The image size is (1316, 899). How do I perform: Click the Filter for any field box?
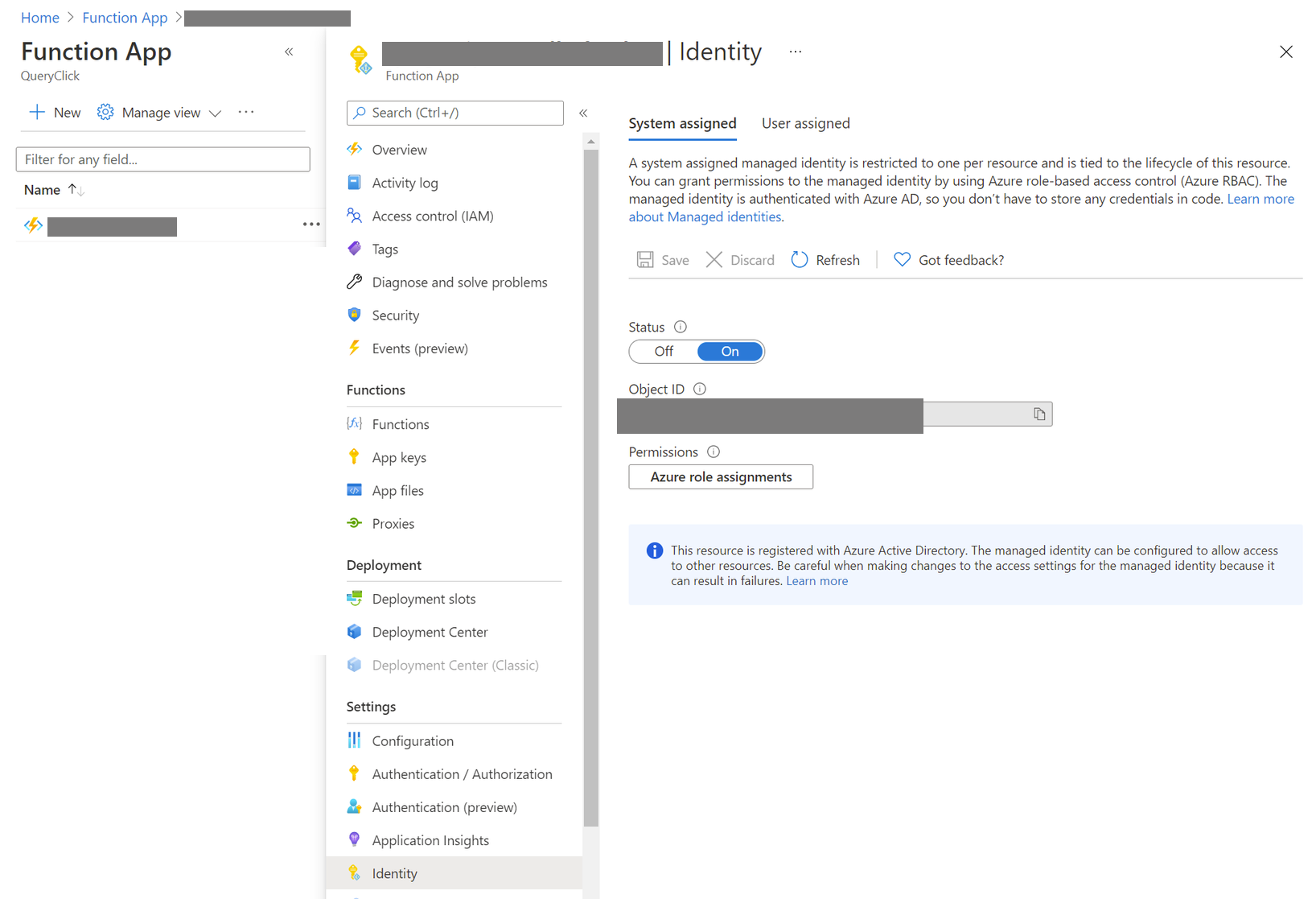click(163, 159)
